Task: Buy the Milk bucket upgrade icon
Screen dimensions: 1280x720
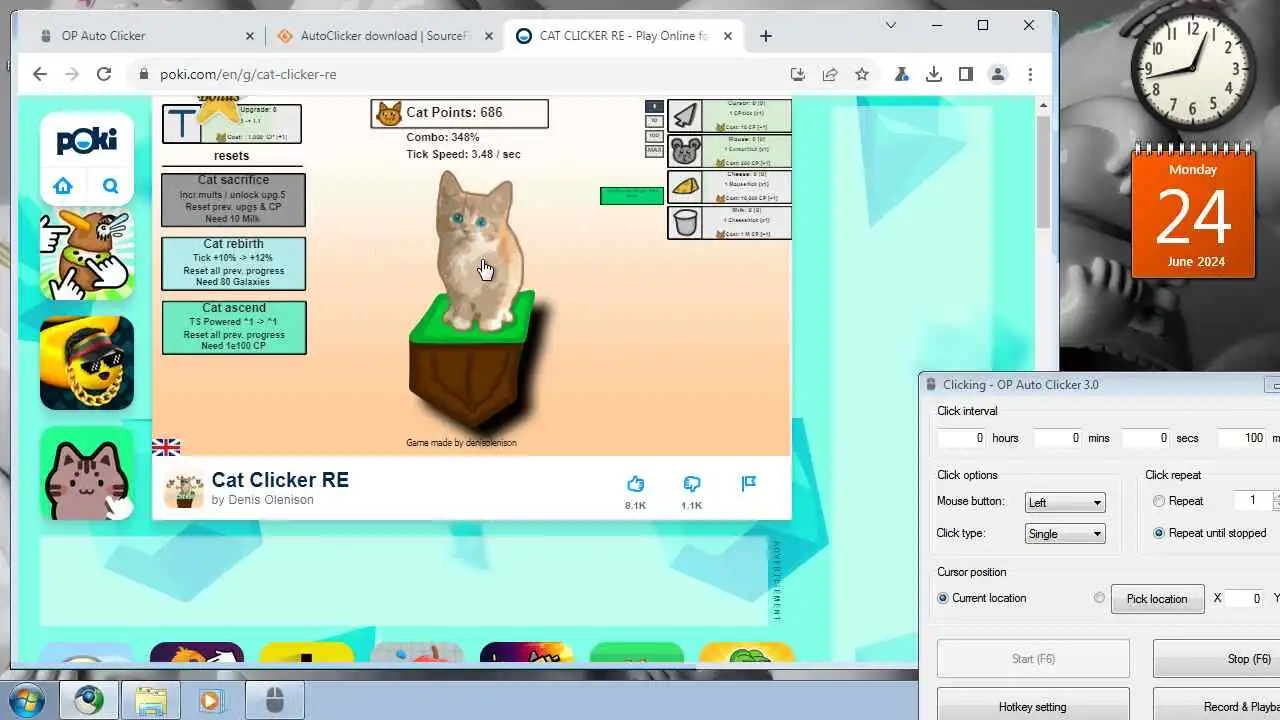Action: tap(685, 222)
